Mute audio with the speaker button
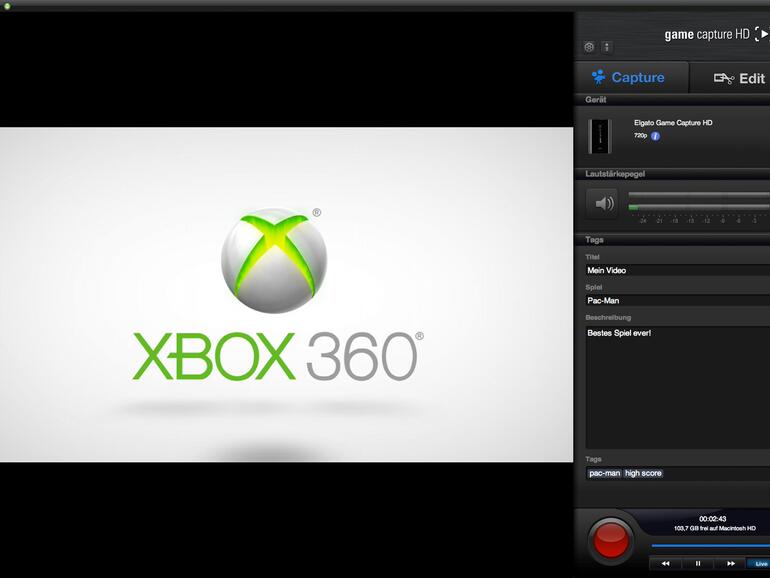This screenshot has height=578, width=770. click(x=604, y=203)
